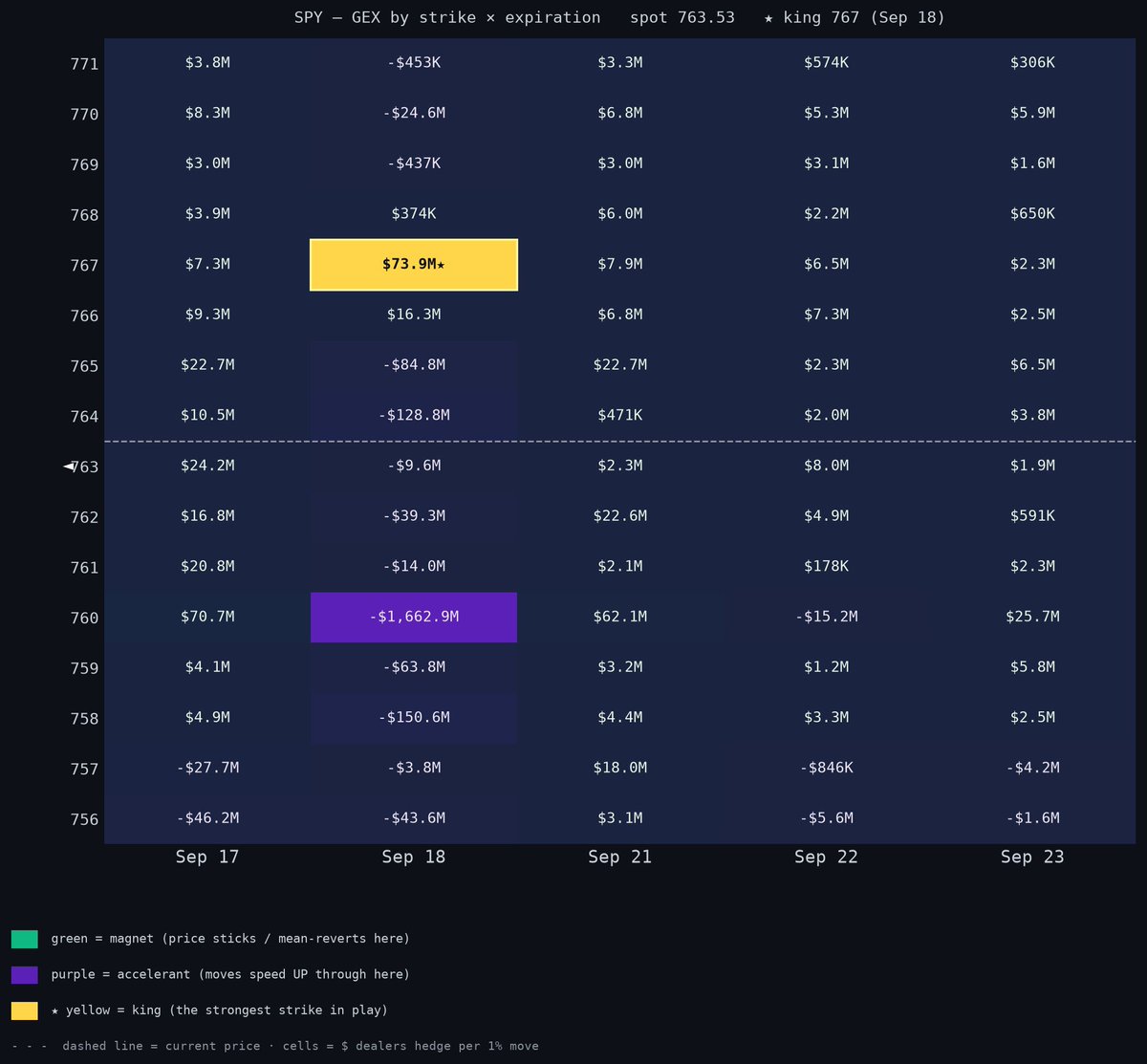
Task: Click the $24.2M cell at strike 763
Action: pos(207,467)
